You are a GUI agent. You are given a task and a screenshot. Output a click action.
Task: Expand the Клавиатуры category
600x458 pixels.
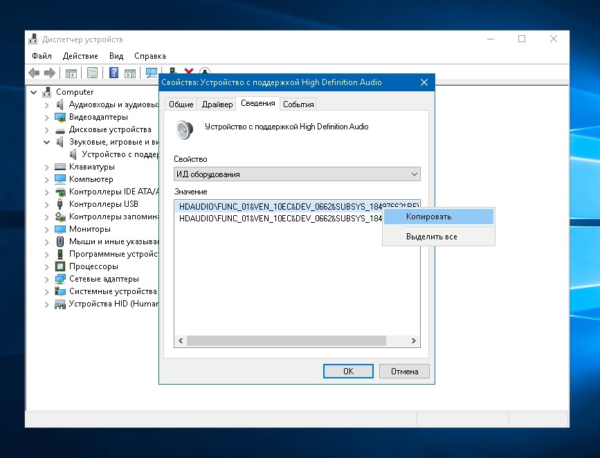[x=47, y=167]
